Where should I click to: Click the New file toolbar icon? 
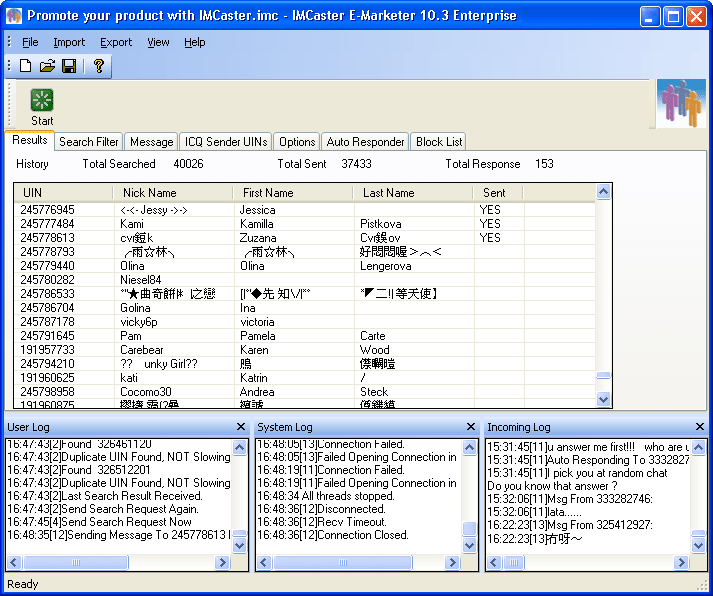[25, 66]
